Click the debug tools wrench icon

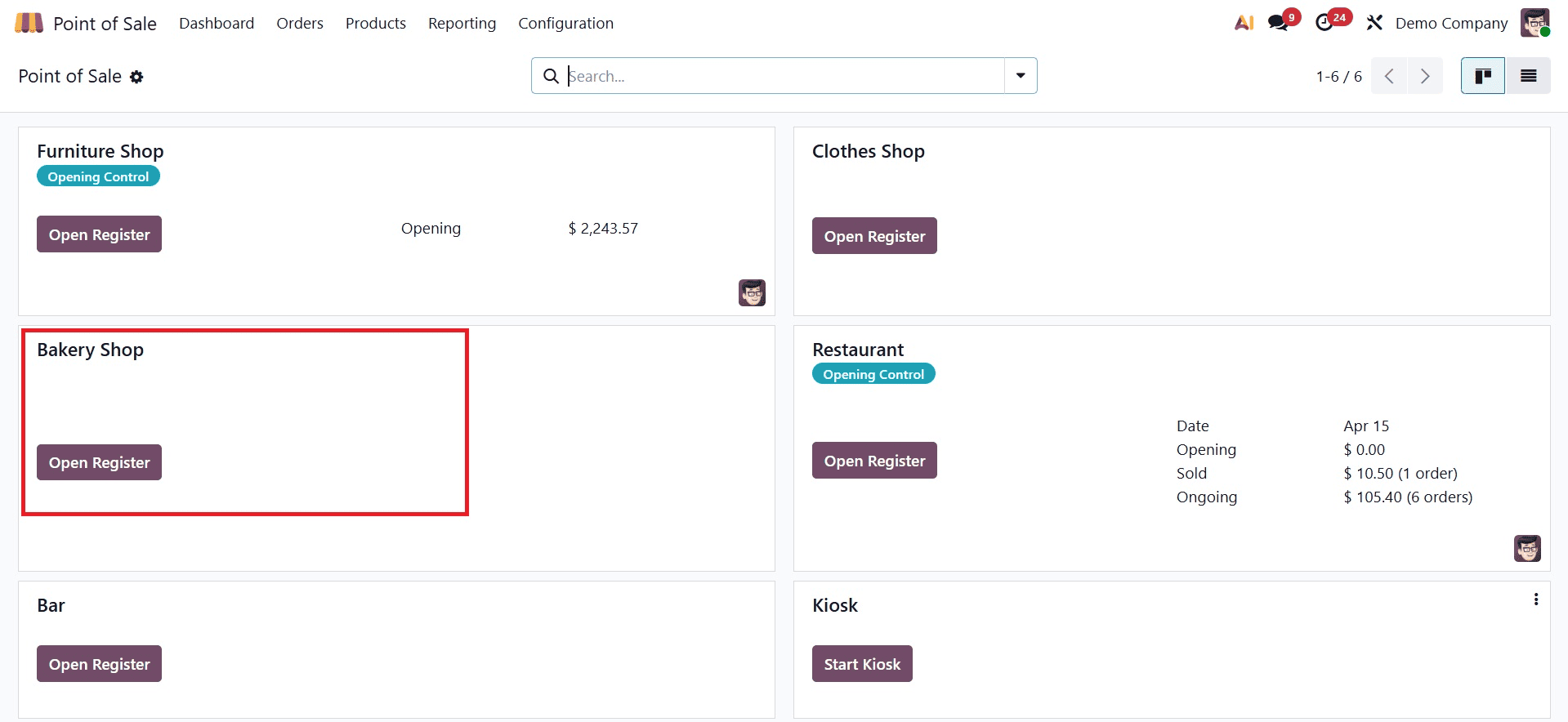point(1374,23)
